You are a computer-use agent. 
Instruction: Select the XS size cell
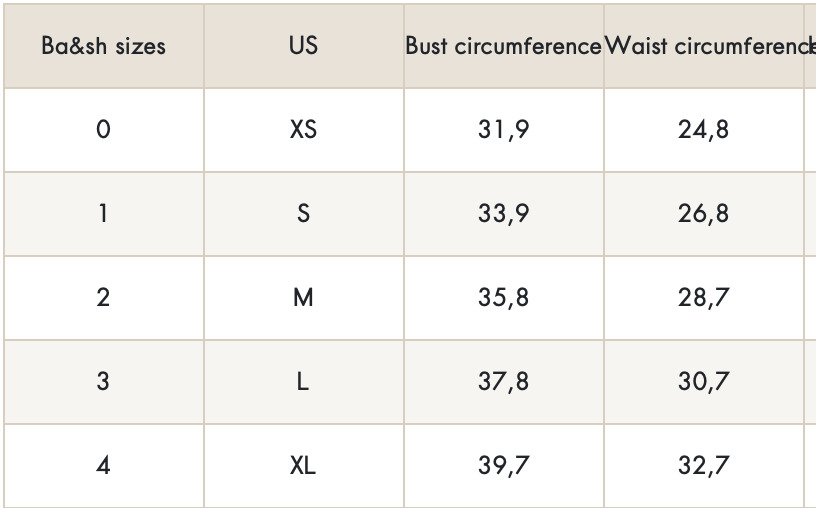pyautogui.click(x=303, y=130)
